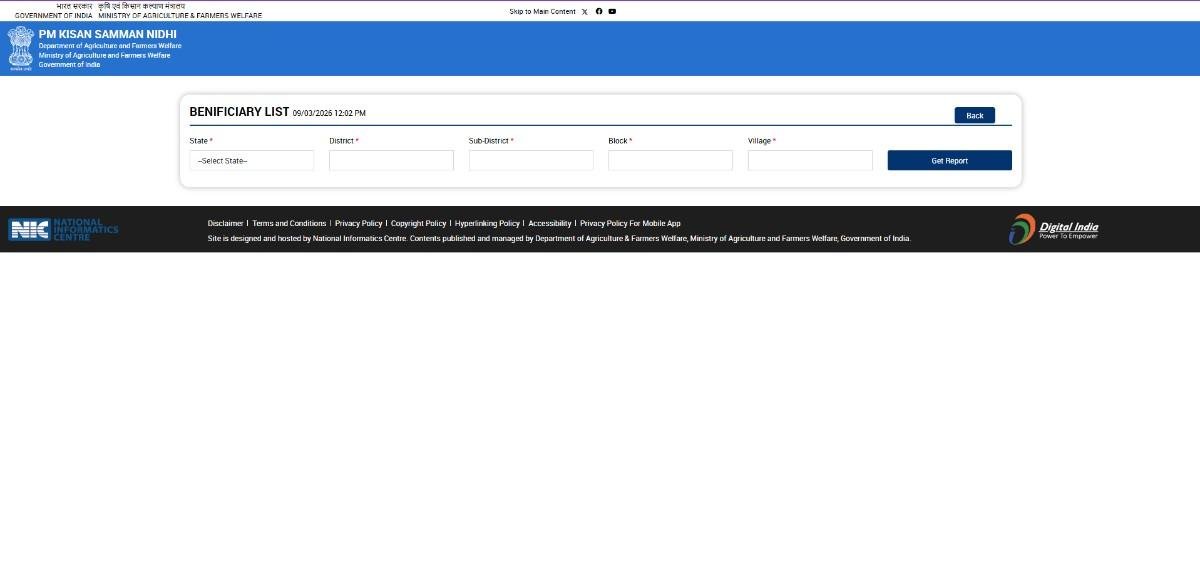Open the District dropdown
Screen dimensions: 1200x570
click(391, 160)
